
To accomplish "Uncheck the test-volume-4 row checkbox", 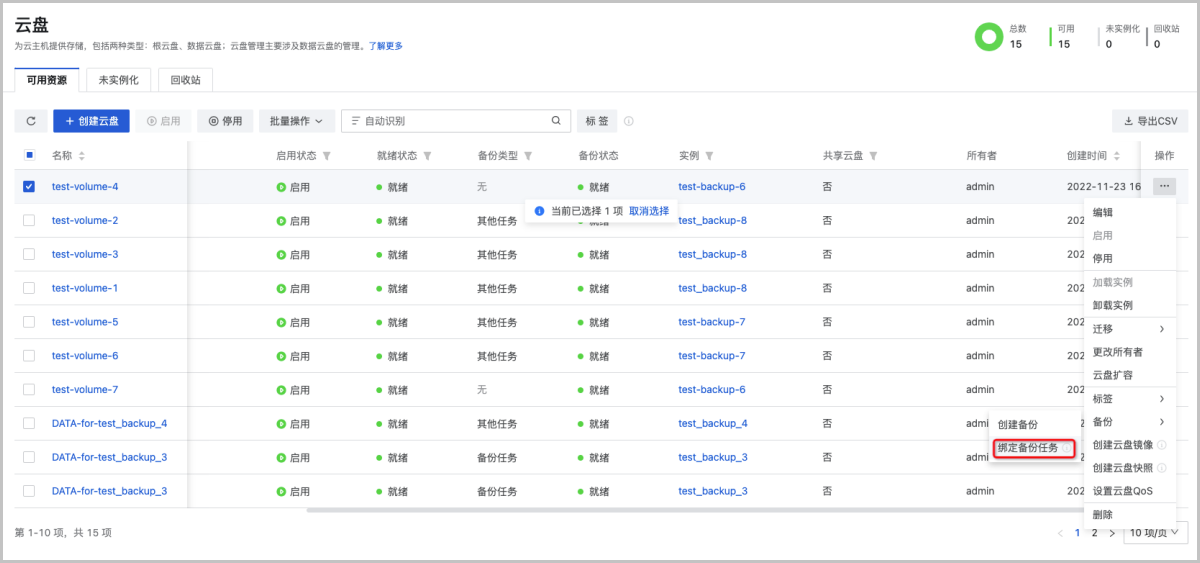I will click(x=29, y=186).
